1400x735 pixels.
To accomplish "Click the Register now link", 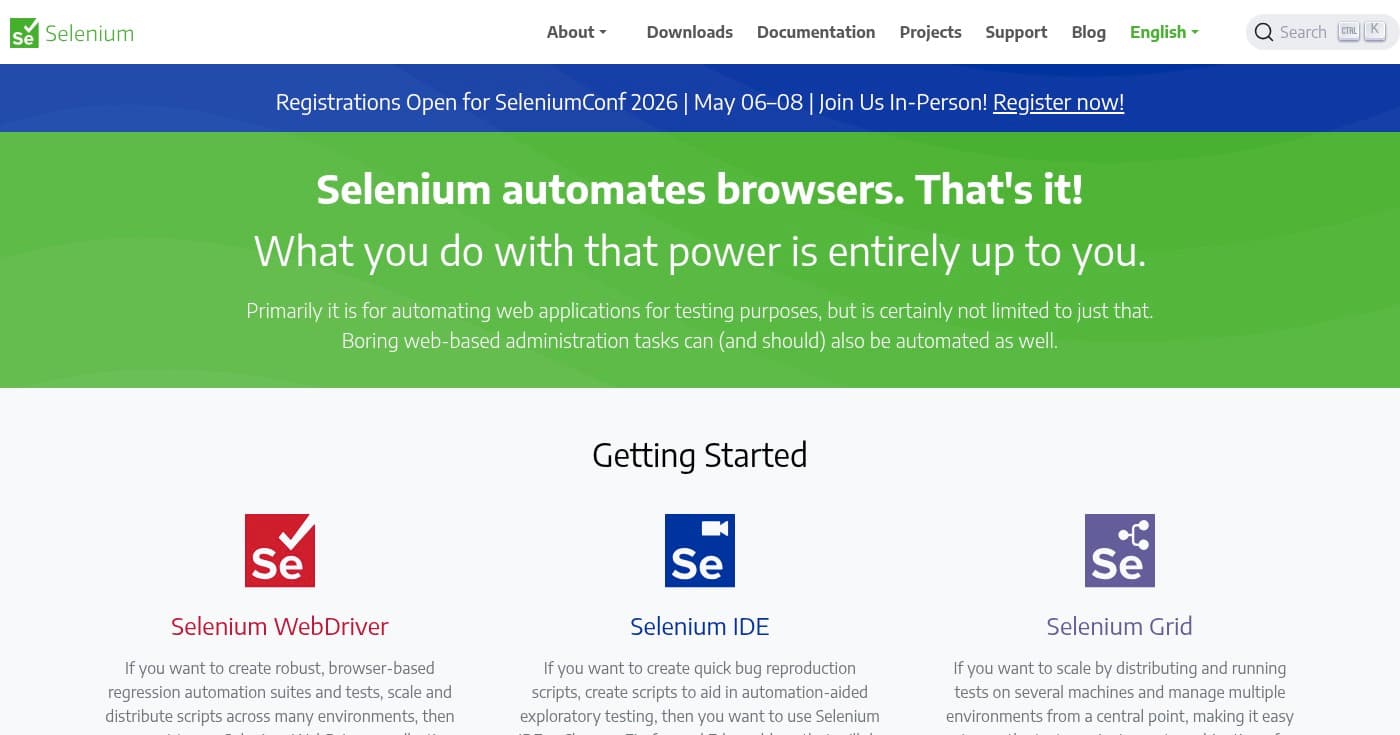I will tap(1058, 102).
